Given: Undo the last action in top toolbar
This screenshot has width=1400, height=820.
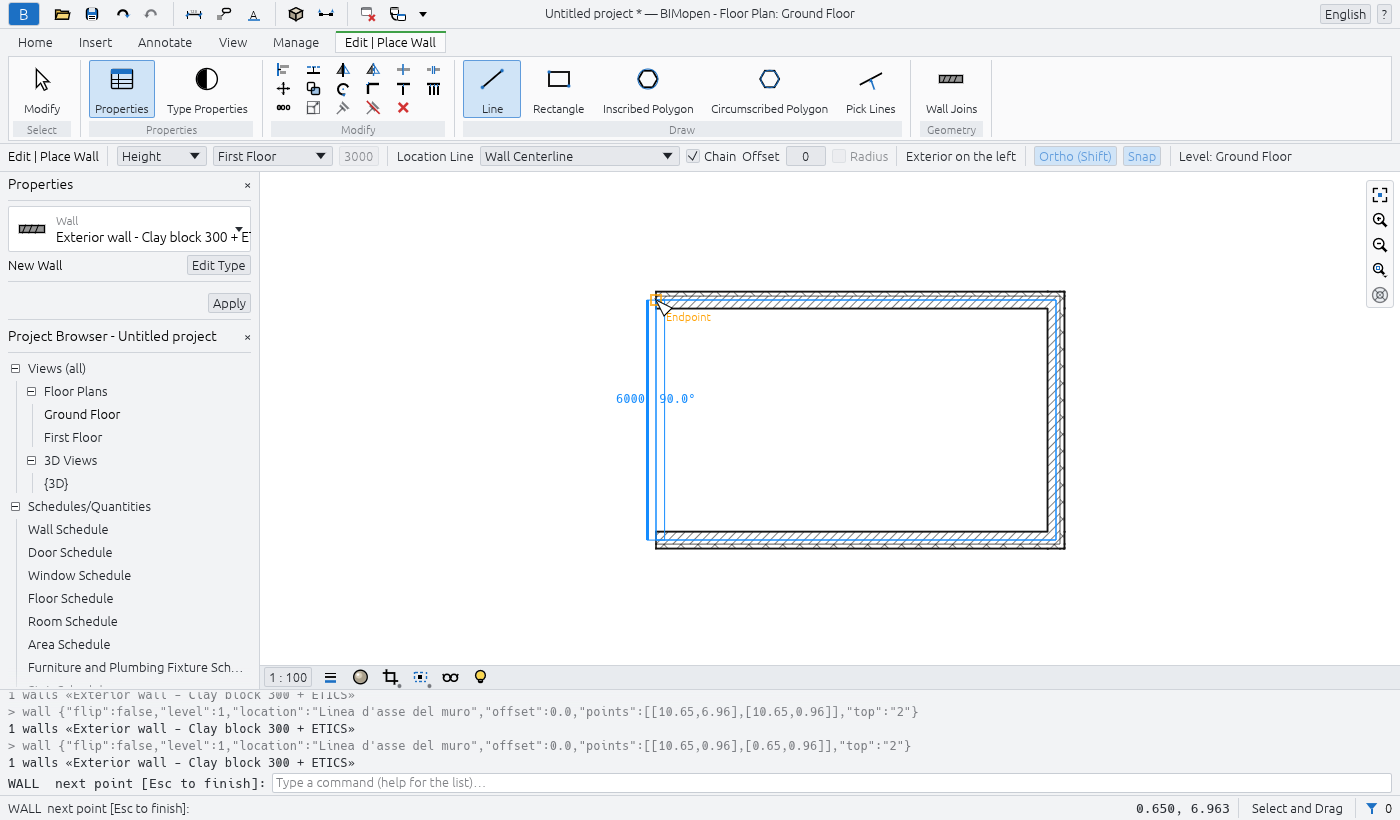Looking at the screenshot, I should 122,14.
